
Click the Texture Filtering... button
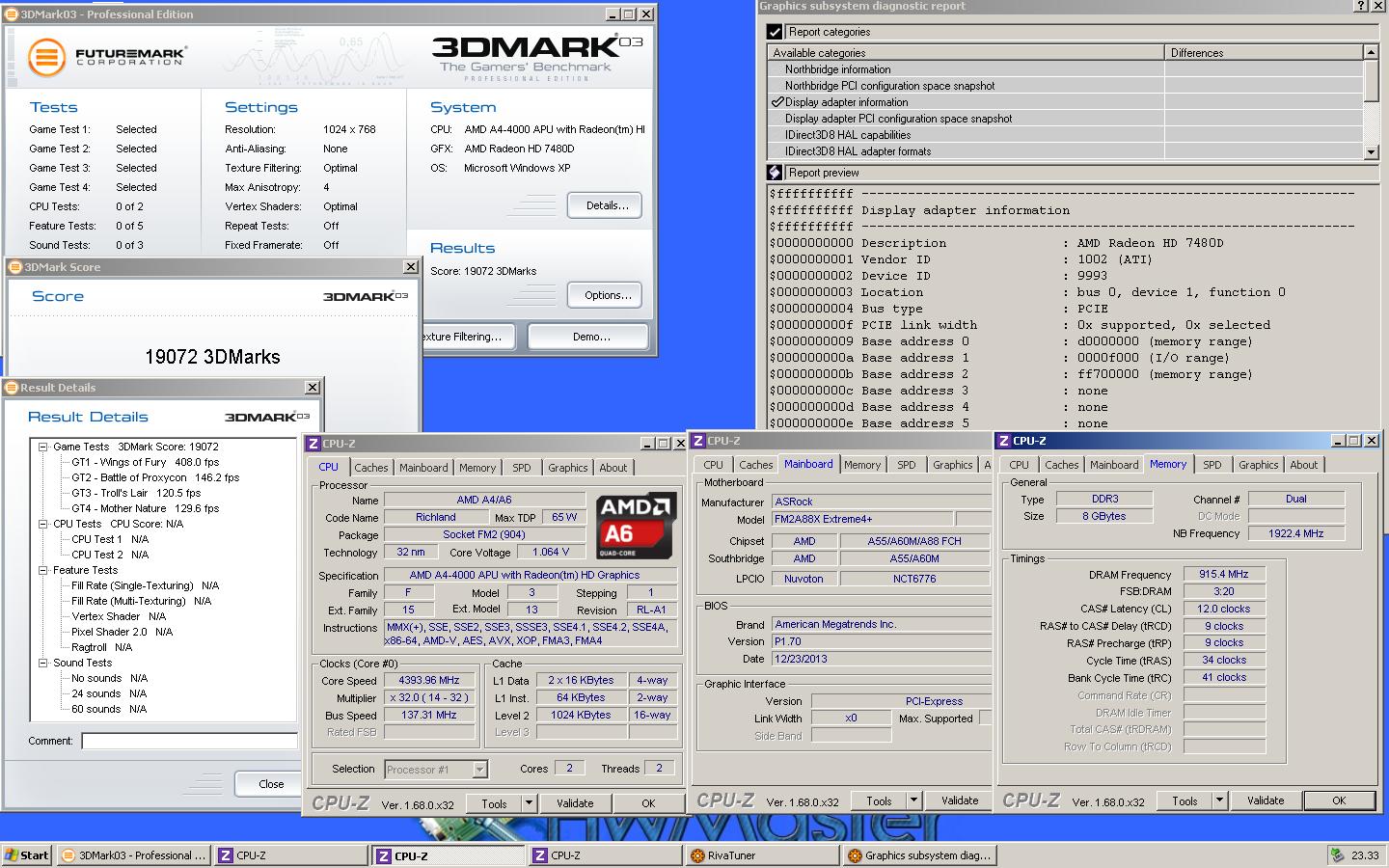coord(468,337)
